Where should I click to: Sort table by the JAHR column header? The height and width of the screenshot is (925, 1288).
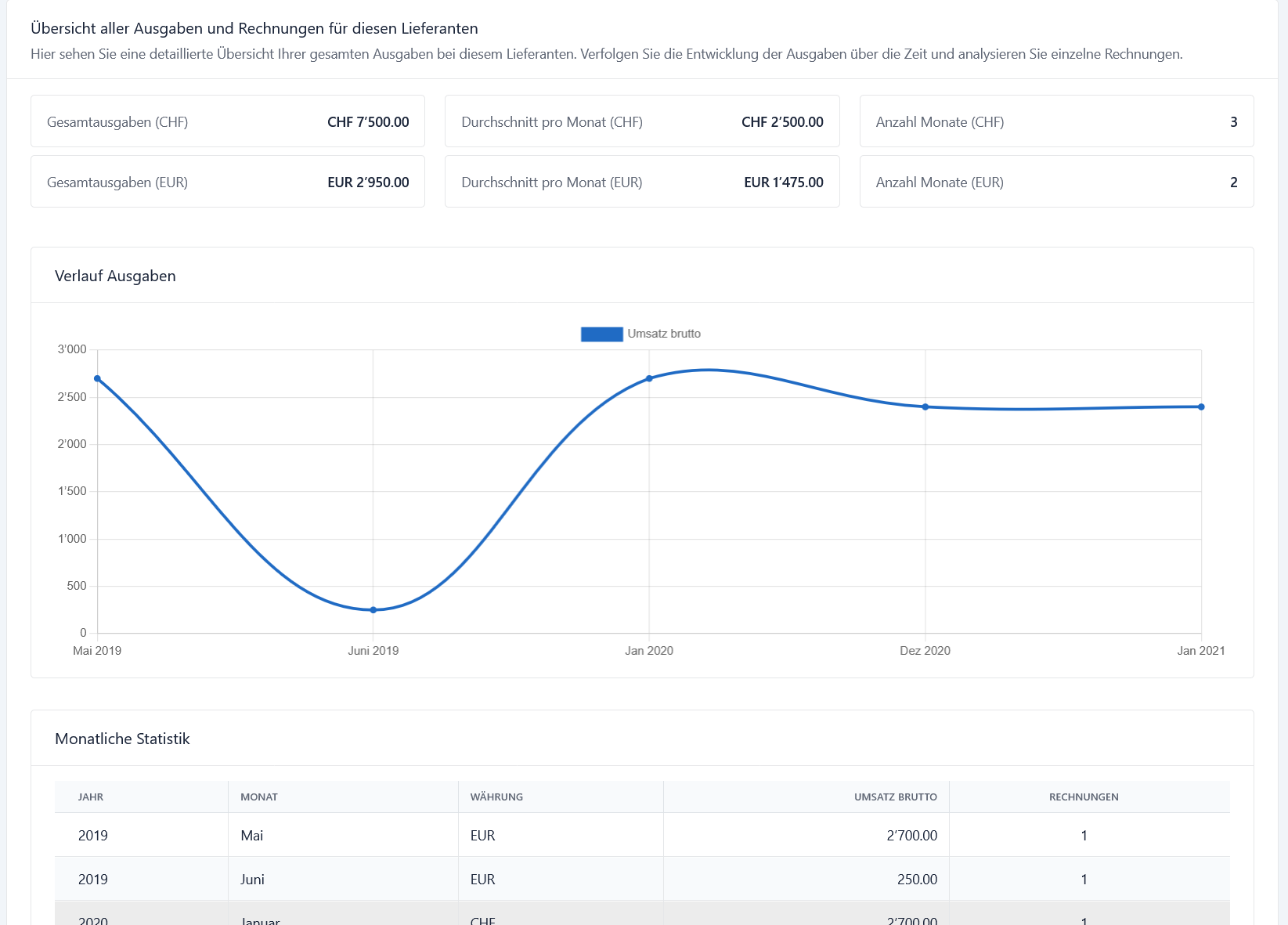(91, 797)
